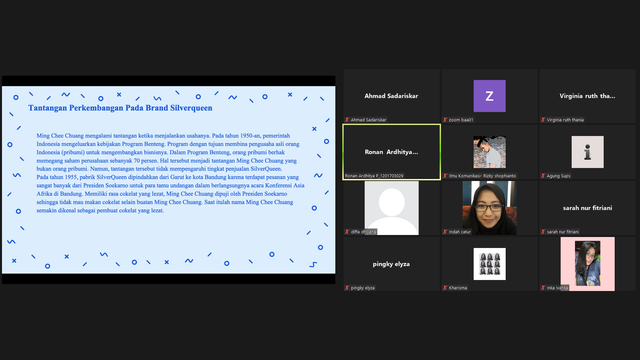
Task: Select Inka's pink-bordered profile photo
Action: [x=587, y=264]
